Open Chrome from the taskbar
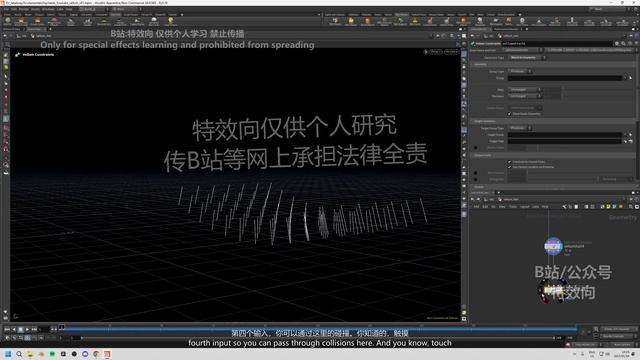Screen dimensions: 640x360 pyautogui.click(x=96, y=354)
